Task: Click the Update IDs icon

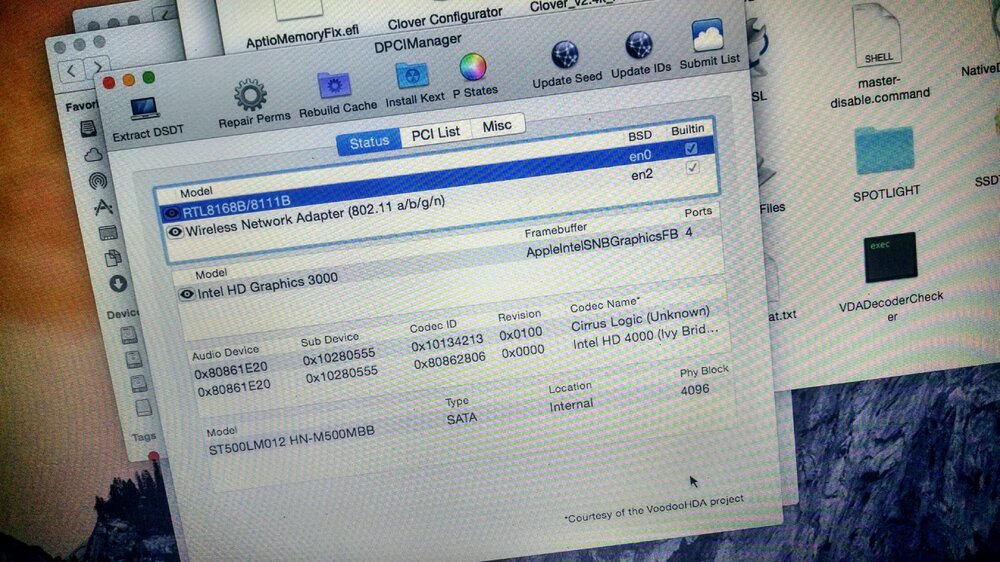Action: [x=639, y=47]
